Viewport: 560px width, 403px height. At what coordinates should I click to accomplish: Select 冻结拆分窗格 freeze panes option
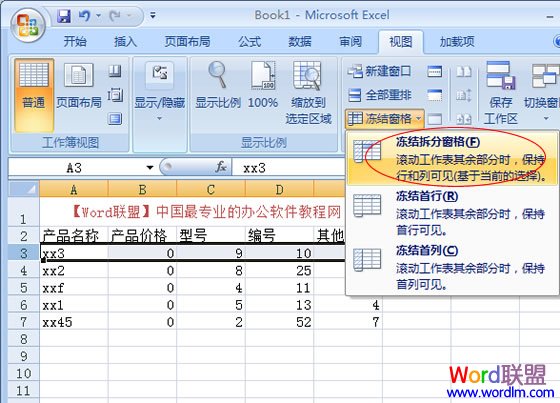coord(452,158)
